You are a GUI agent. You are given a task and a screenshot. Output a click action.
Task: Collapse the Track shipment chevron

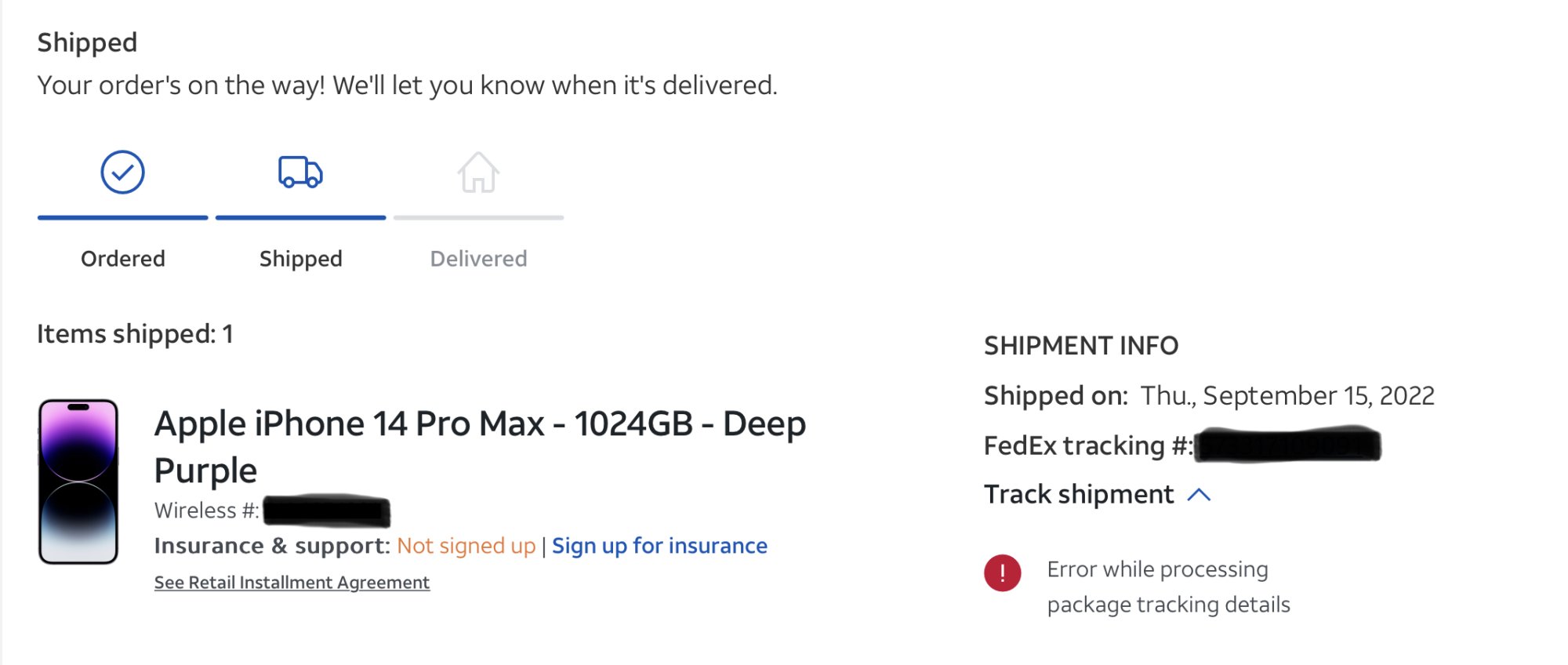tap(1199, 495)
